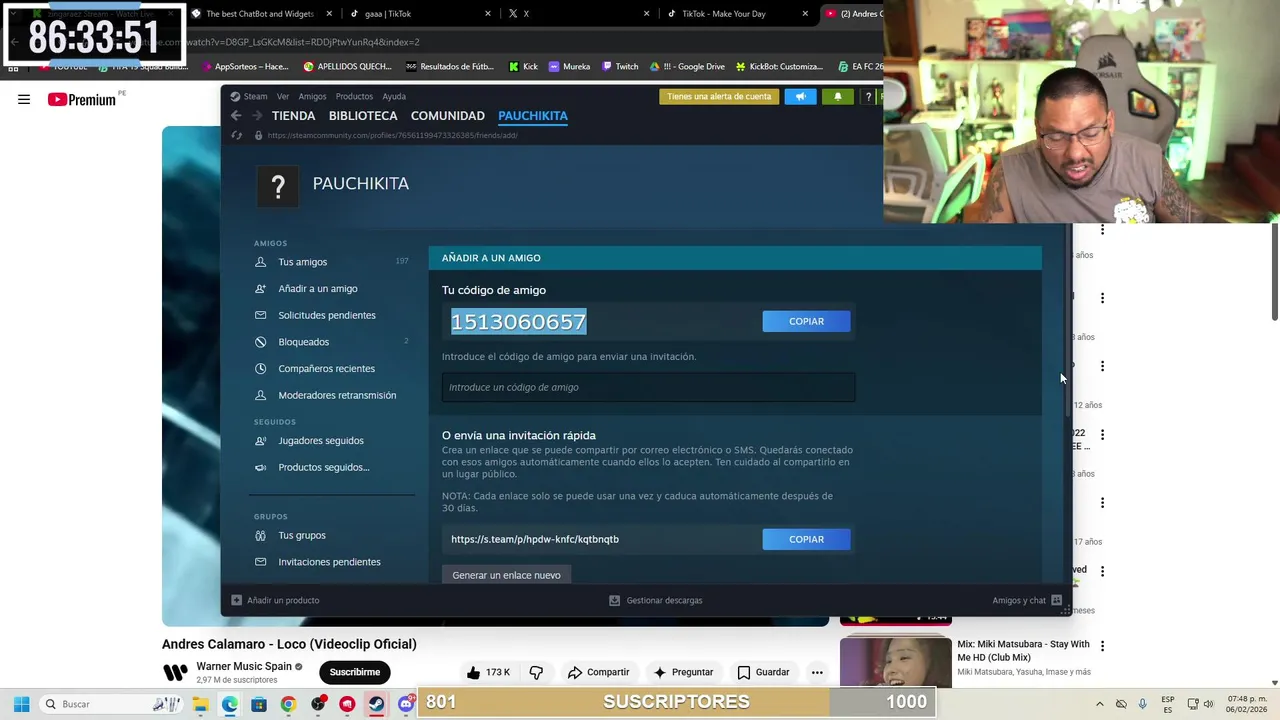1280x720 pixels.
Task: Open Warner Music Spain channel avatar
Action: click(x=175, y=672)
